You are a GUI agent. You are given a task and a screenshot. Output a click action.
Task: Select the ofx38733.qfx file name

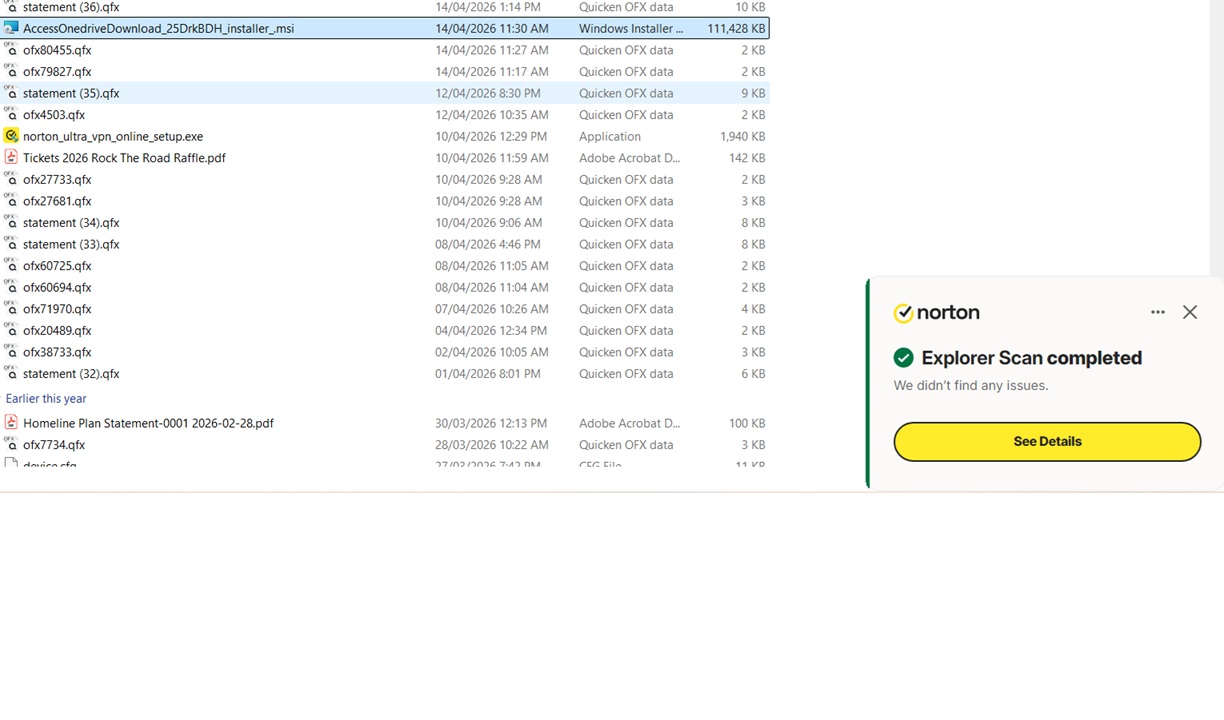57,352
